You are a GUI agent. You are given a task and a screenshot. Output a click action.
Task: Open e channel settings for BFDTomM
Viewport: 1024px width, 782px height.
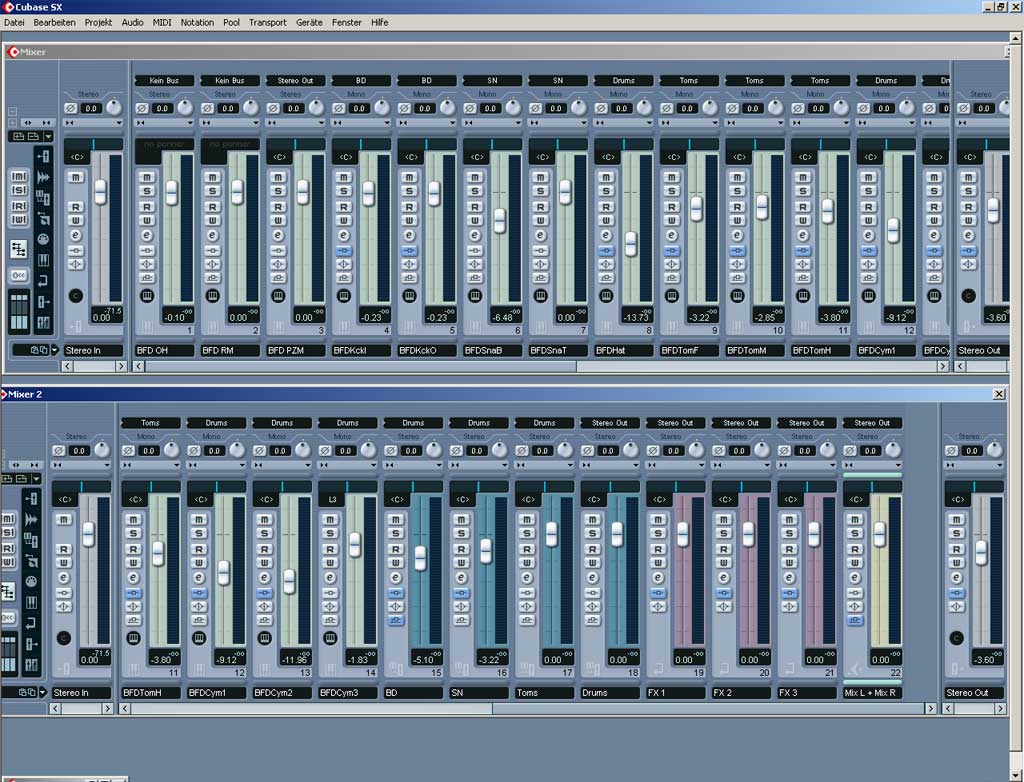coord(737,235)
